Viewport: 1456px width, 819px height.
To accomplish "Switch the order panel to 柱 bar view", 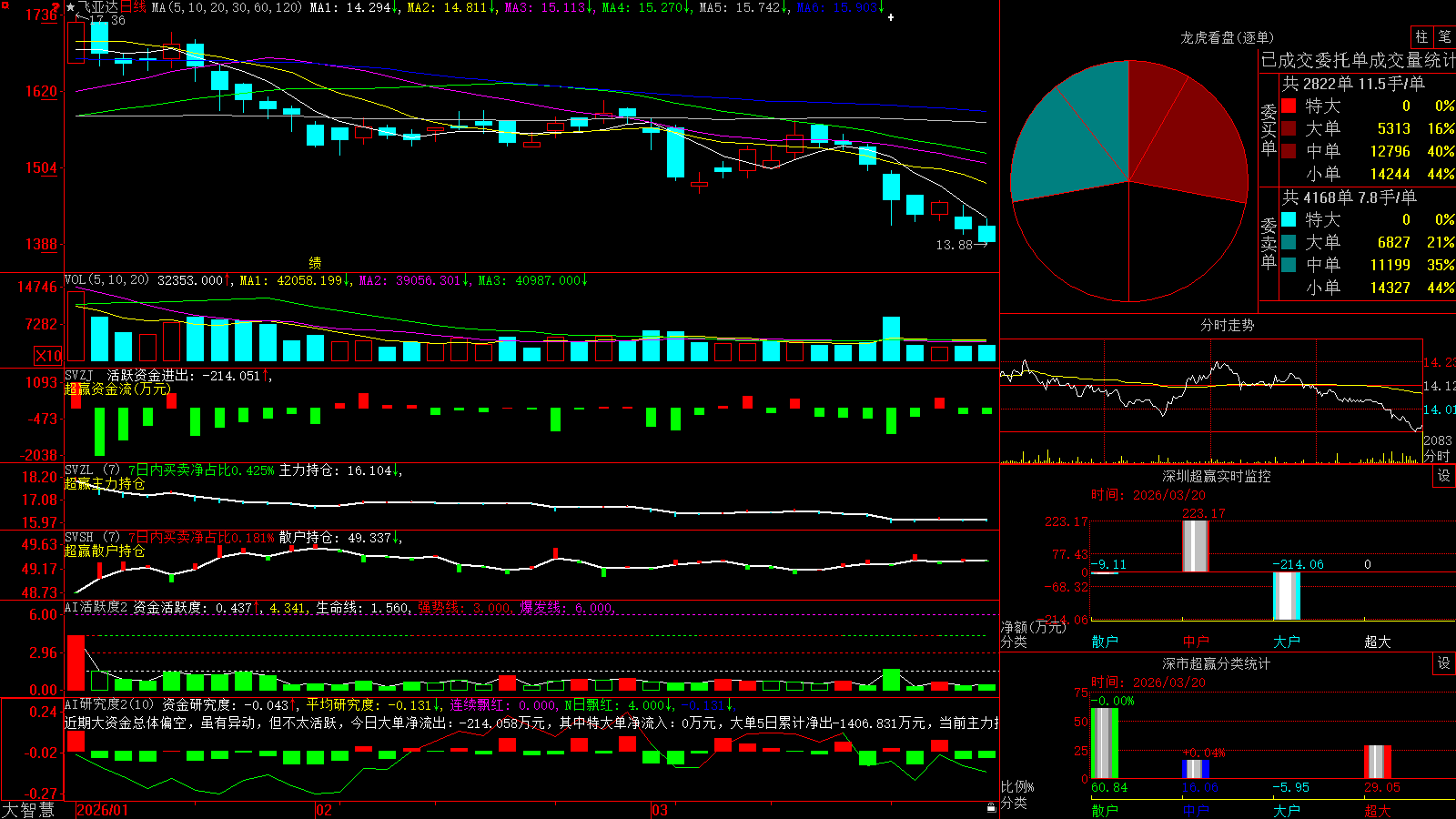I will 1421,36.
